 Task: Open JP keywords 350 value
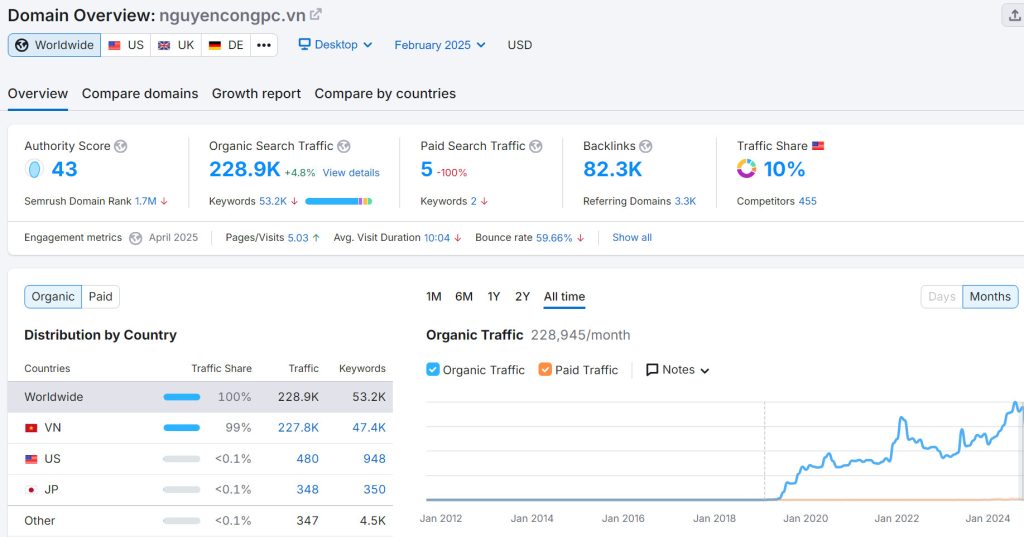(374, 489)
